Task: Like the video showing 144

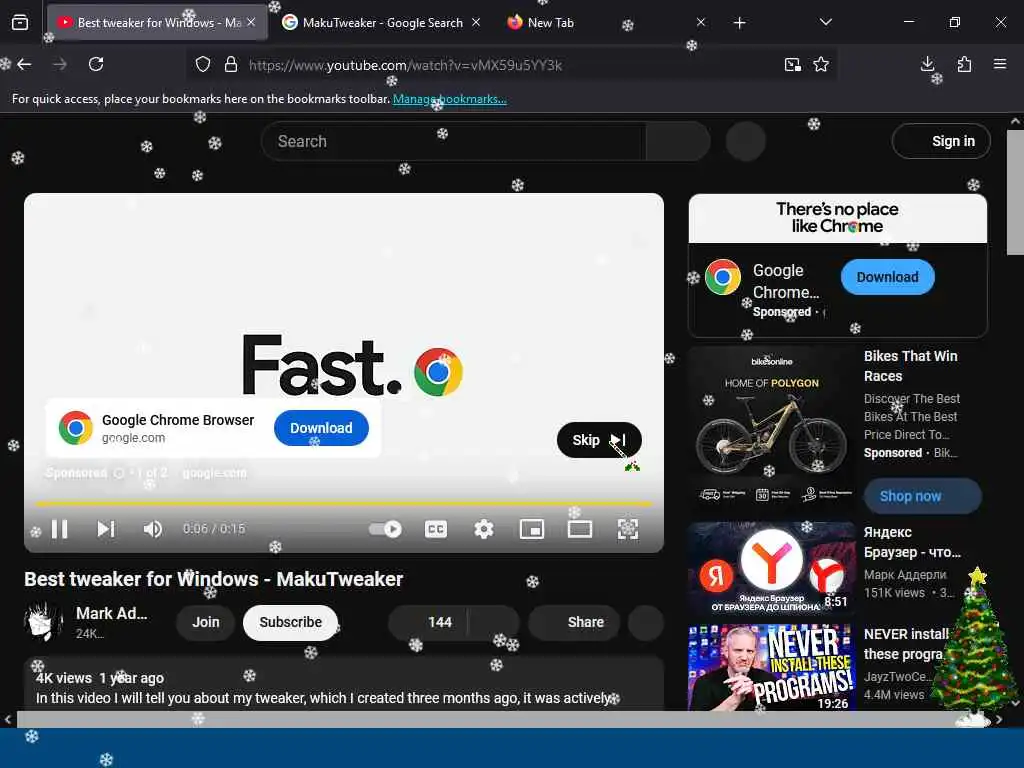Action: (x=428, y=622)
